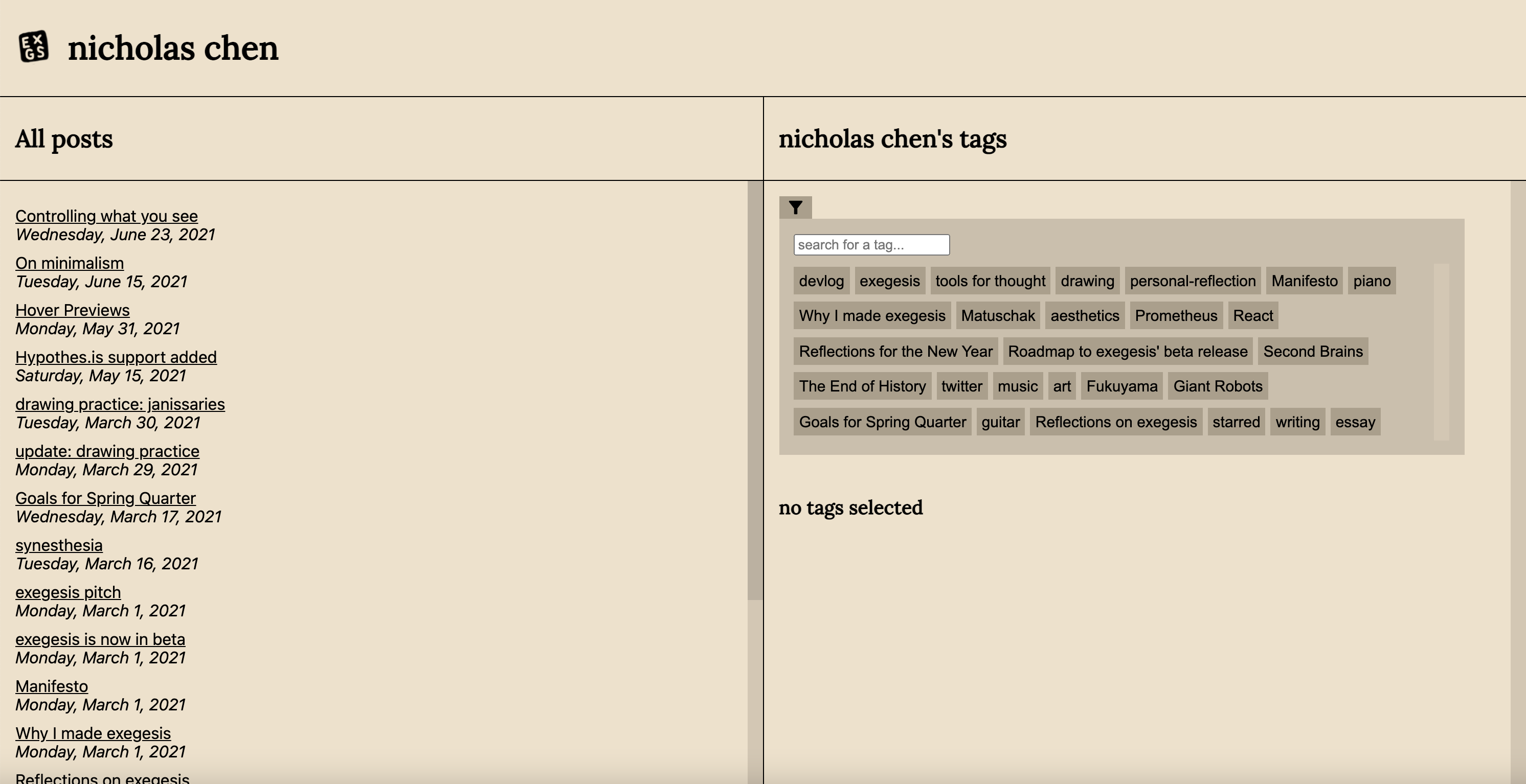Select the 'drawing' tag
Screen dimensions: 1526x784
coord(1087,280)
